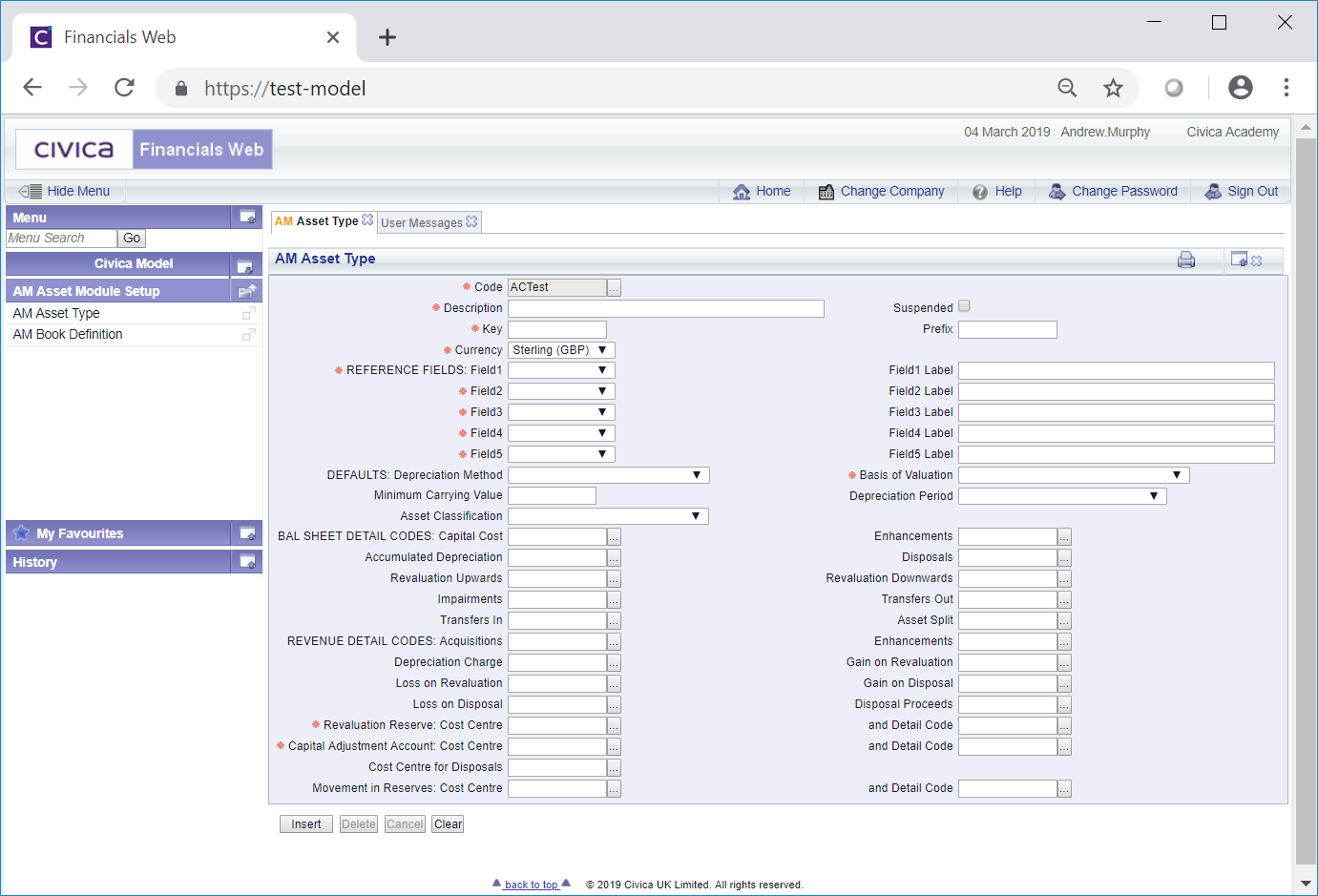The width and height of the screenshot is (1318, 896).
Task: Open AM Asset Type in new window icon
Action: pos(249,314)
